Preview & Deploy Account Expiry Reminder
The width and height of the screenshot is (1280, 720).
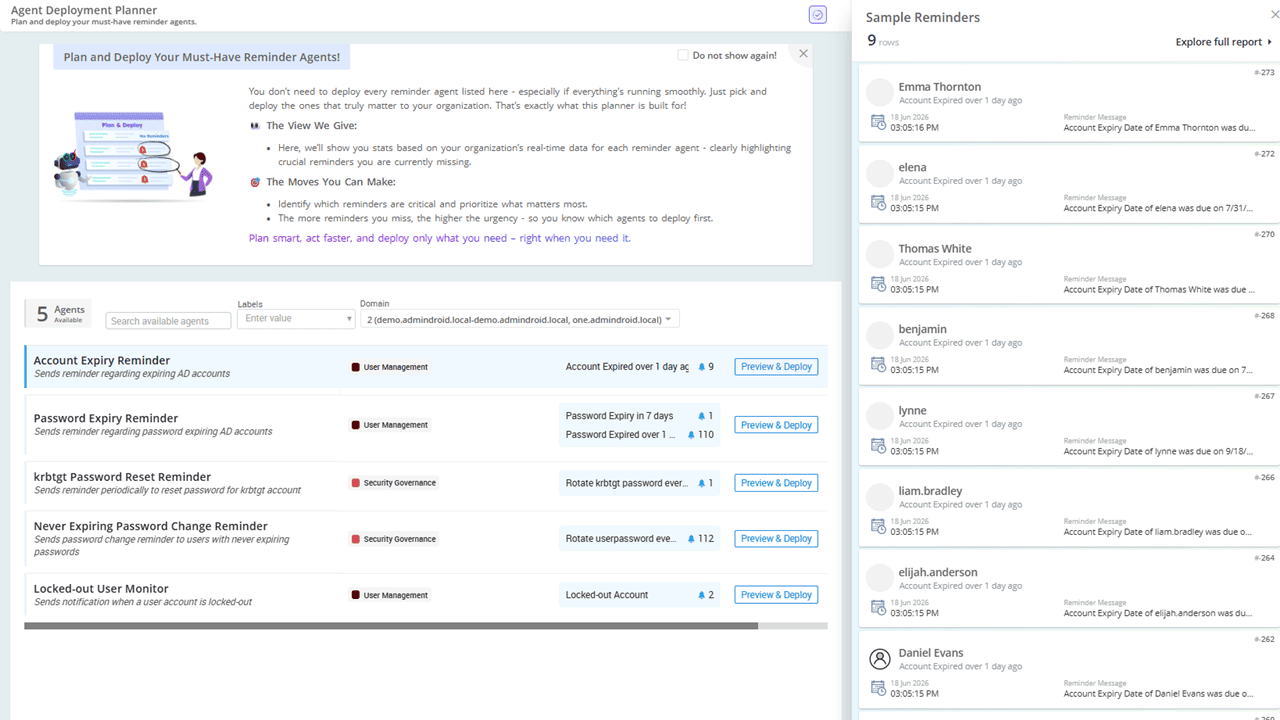click(776, 367)
